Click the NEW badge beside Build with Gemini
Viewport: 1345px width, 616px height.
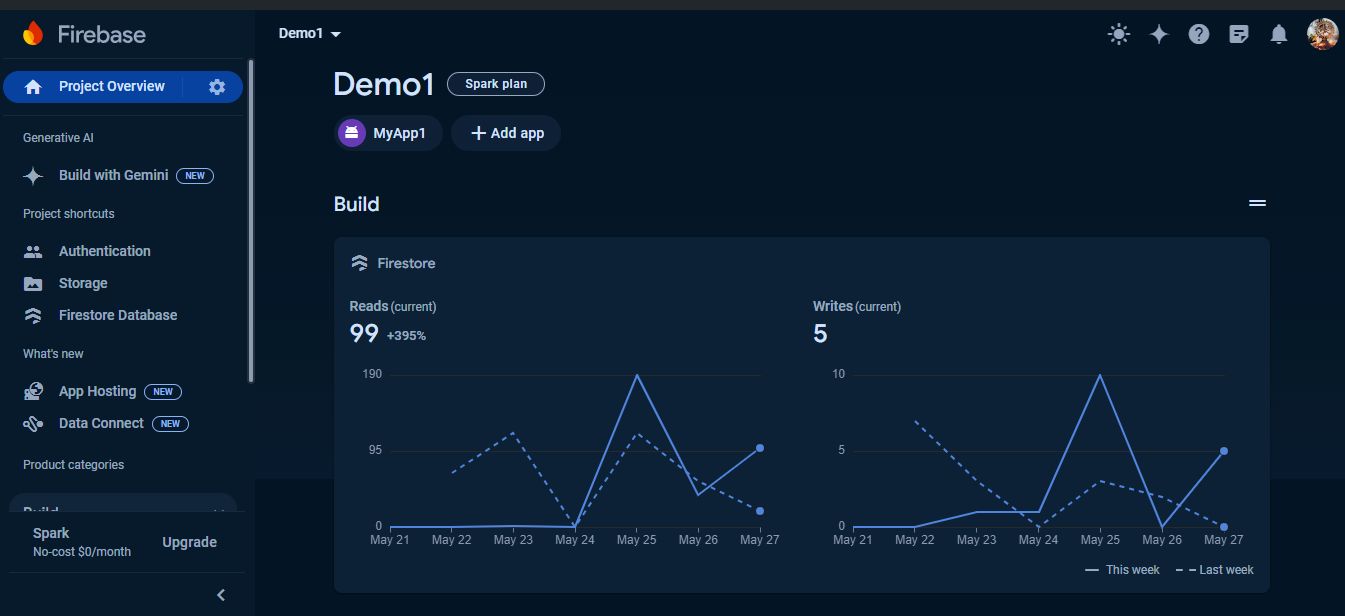[195, 176]
